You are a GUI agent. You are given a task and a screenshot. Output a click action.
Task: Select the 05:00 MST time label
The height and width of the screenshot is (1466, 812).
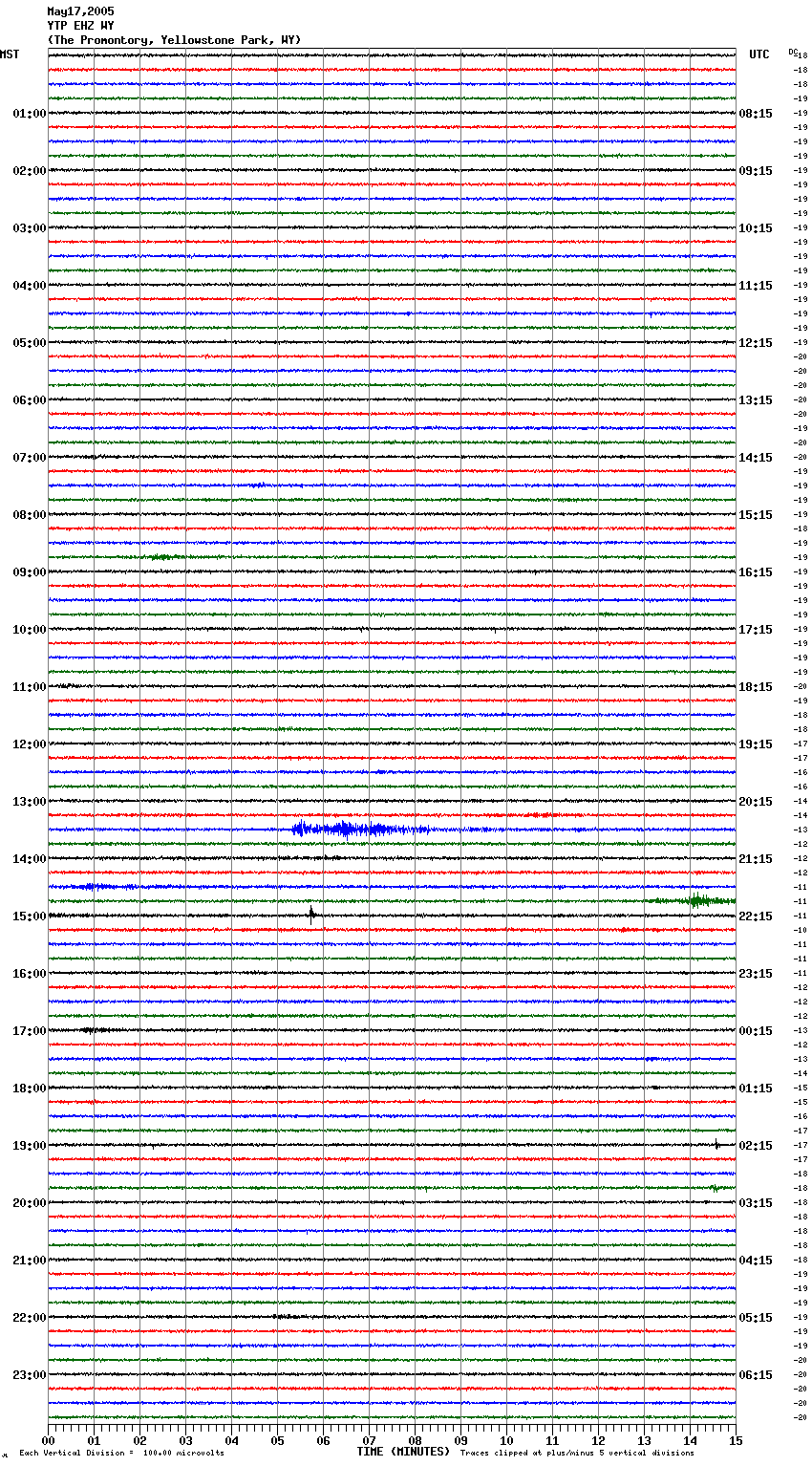30,343
